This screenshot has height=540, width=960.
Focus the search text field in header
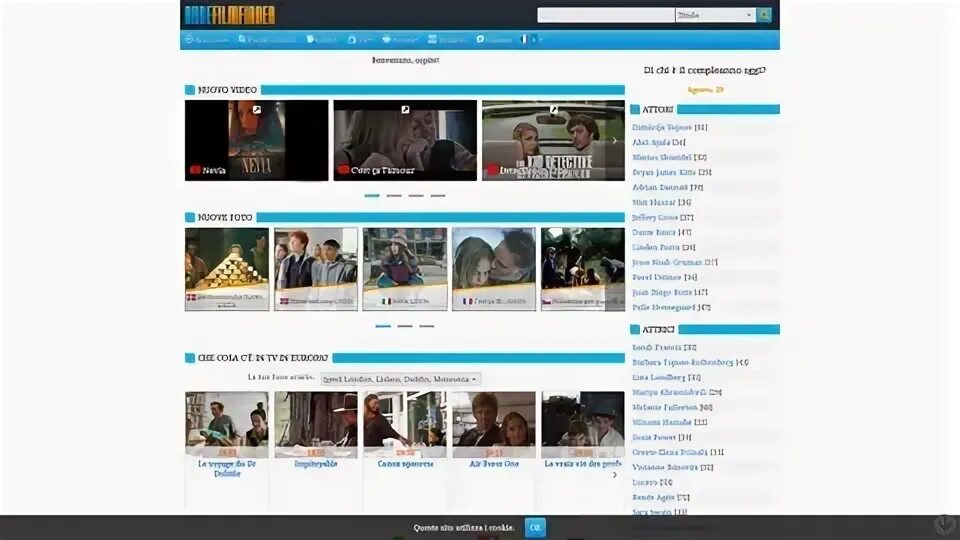coord(606,15)
